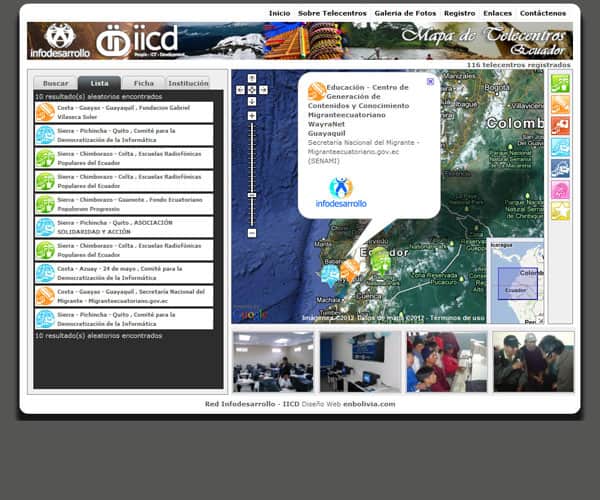
Task: Open Contáctenos in the top menu
Action: click(x=543, y=13)
